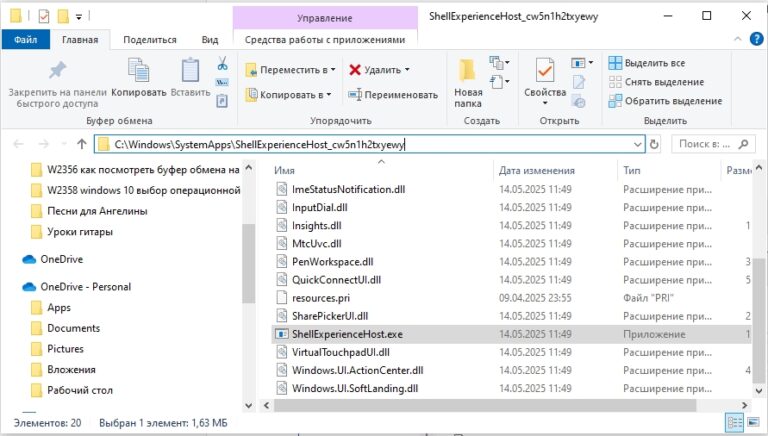Click the Новая папка icon

(467, 70)
